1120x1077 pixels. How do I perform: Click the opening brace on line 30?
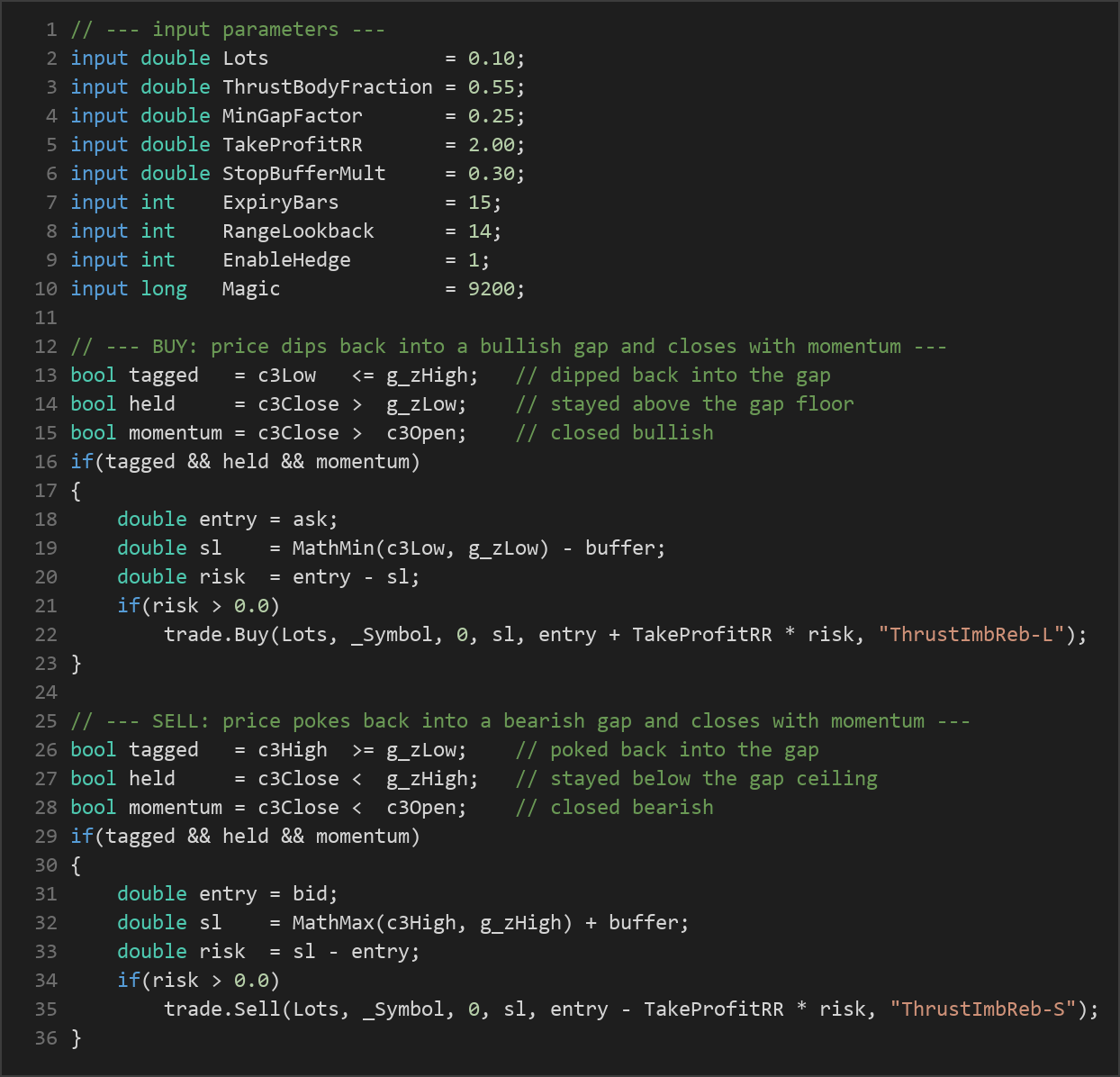[77, 865]
